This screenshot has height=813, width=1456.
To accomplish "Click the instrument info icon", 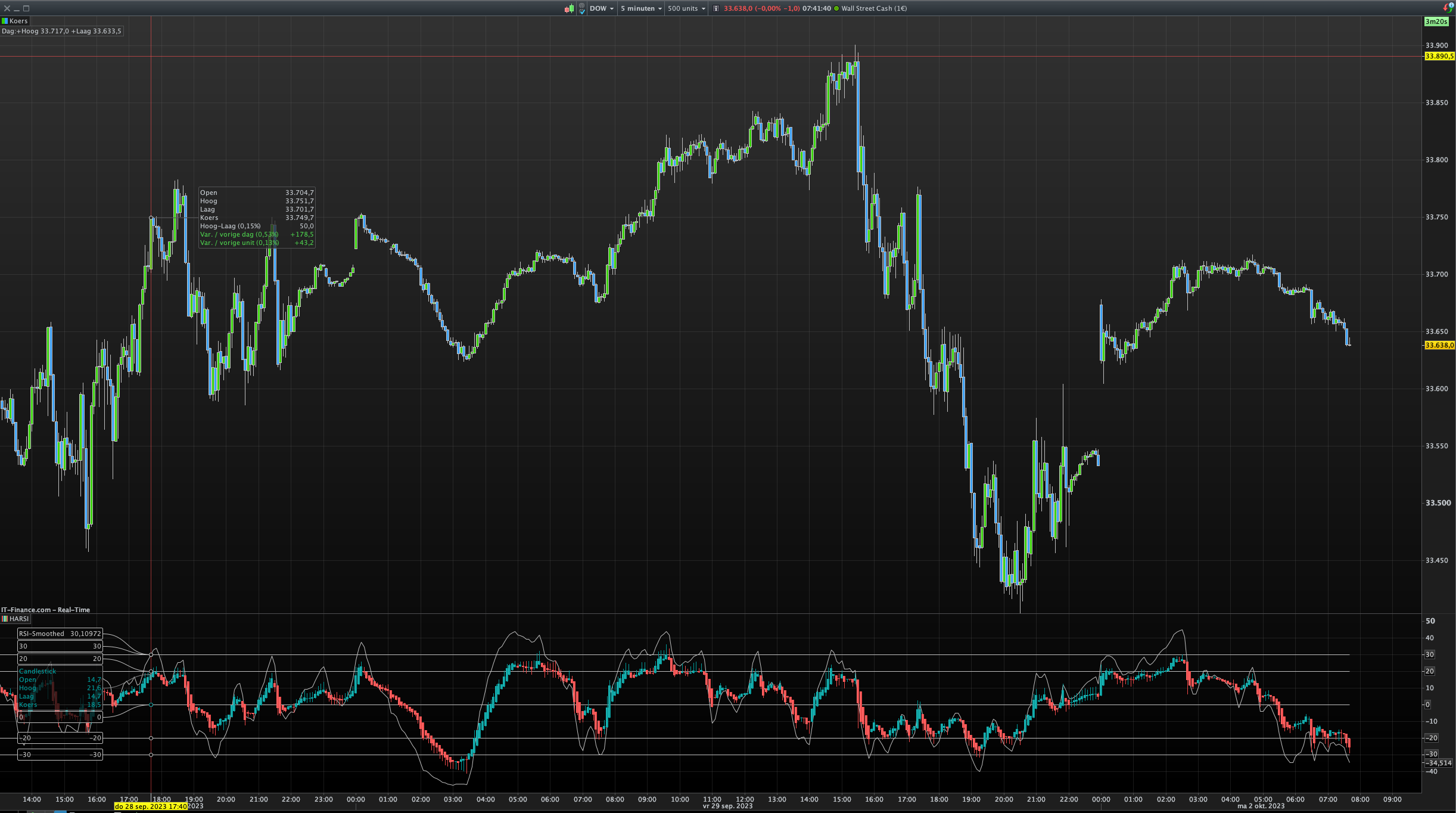I will tap(716, 8).
